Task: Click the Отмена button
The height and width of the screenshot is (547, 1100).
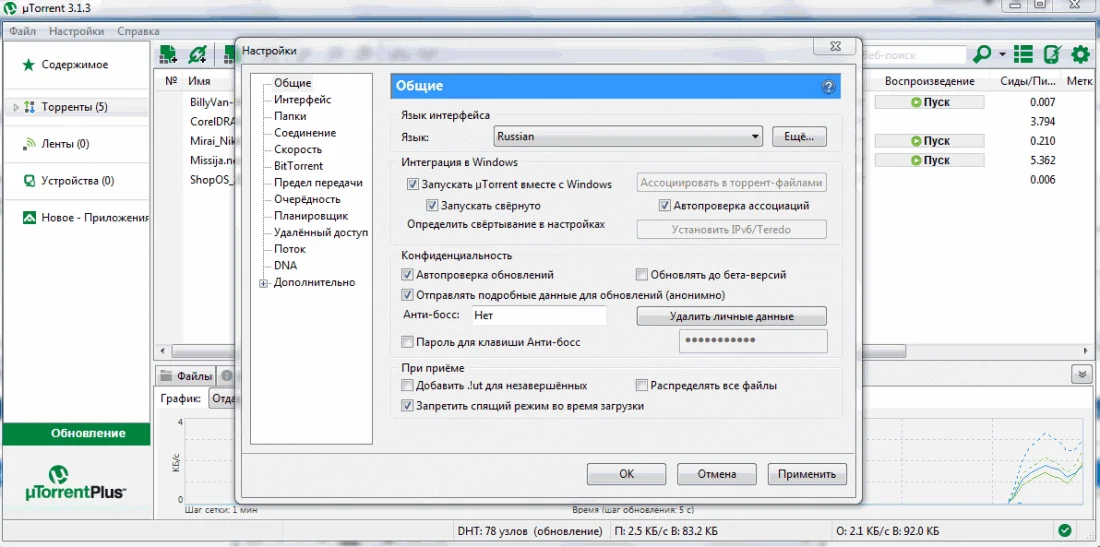Action: [717, 474]
